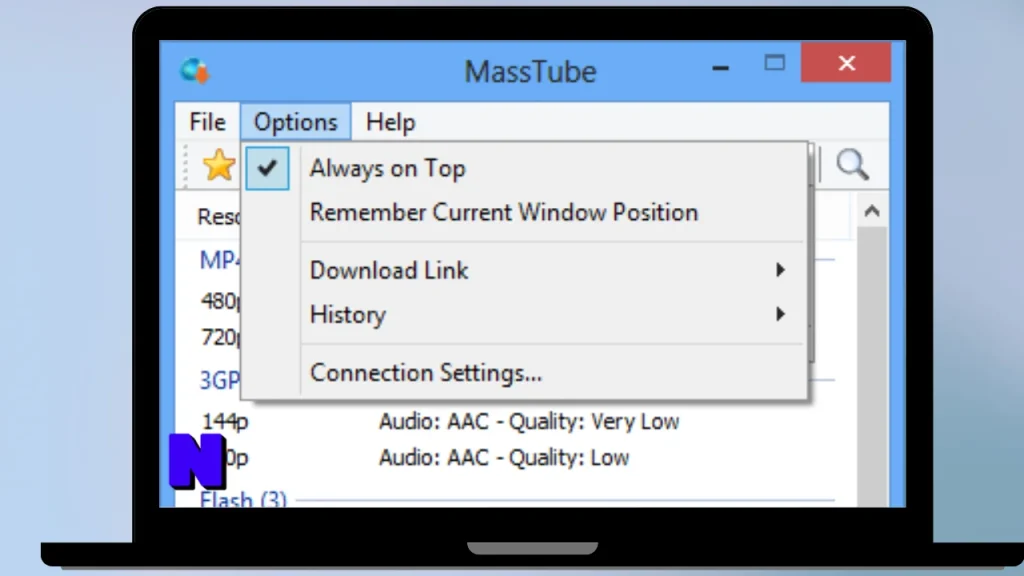Select the 480p format row
The width and height of the screenshot is (1024, 576).
tap(221, 301)
